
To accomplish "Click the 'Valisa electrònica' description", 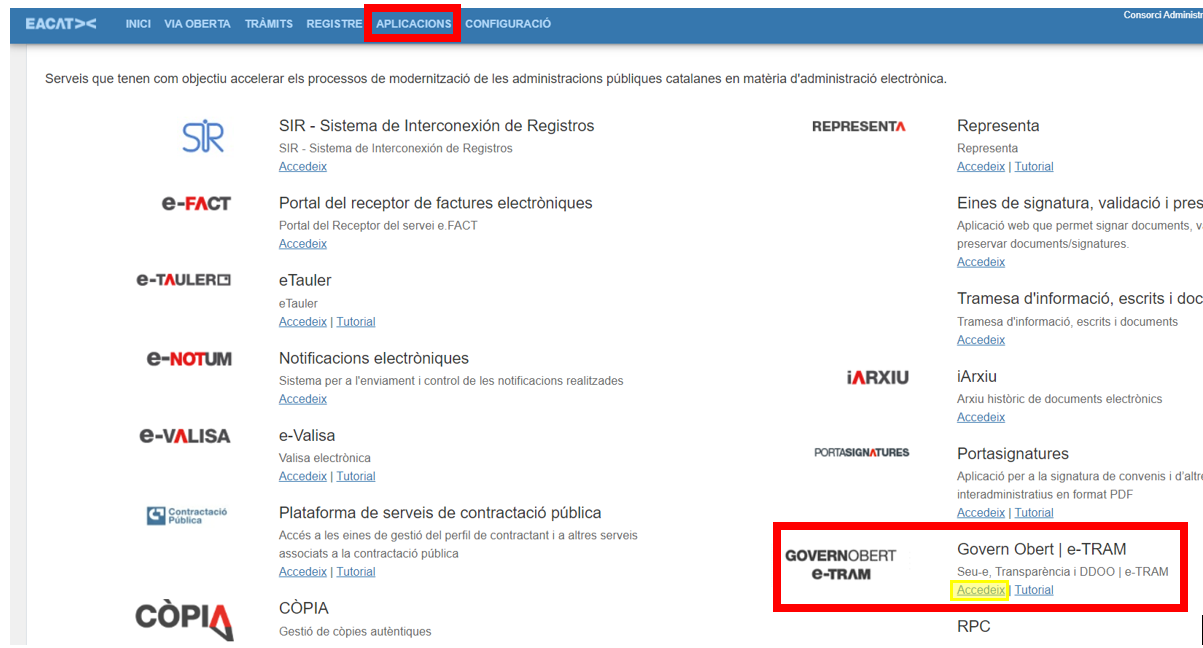I will 325,458.
